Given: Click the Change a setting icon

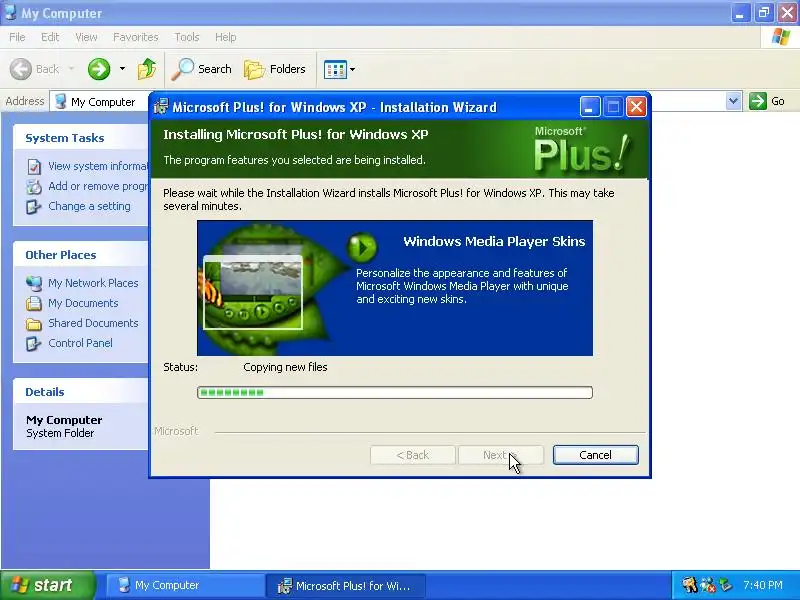Looking at the screenshot, I should pos(34,207).
